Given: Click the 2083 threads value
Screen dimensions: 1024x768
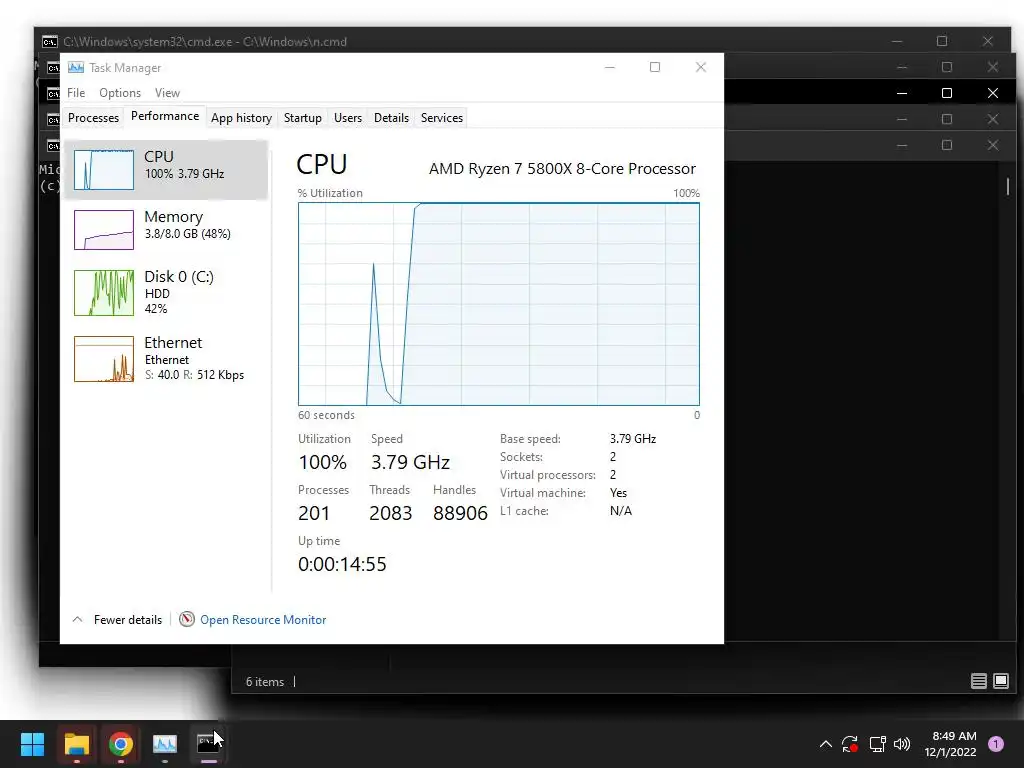Looking at the screenshot, I should 391,513.
